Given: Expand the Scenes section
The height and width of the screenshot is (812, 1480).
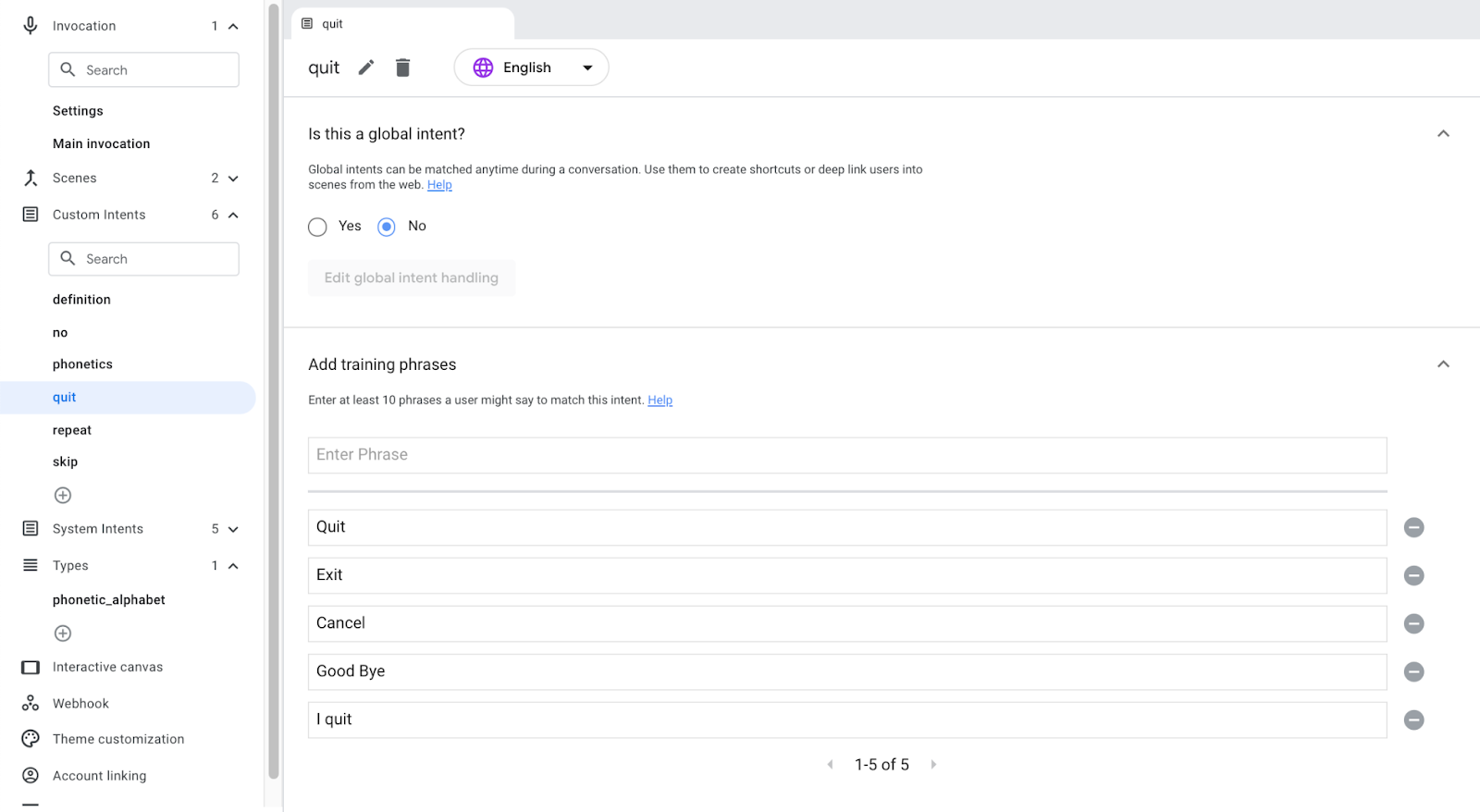Looking at the screenshot, I should pyautogui.click(x=233, y=178).
